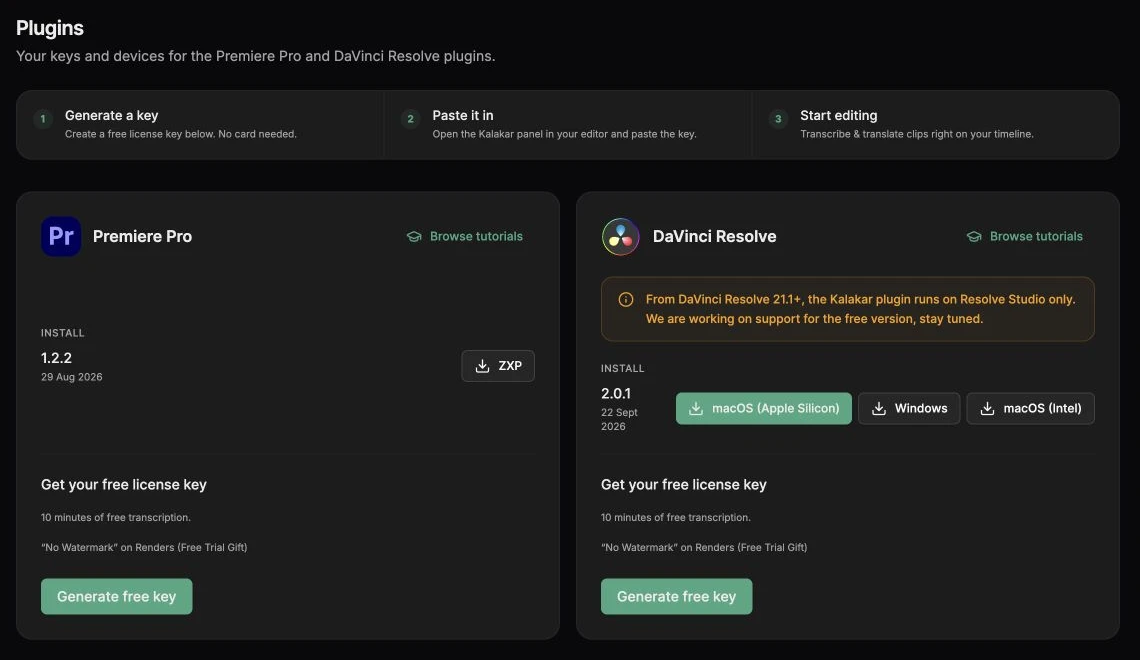Screen dimensions: 1140x660
Task: Click INSTALL label in the Premiere Pro card
Action: pyautogui.click(x=63, y=333)
